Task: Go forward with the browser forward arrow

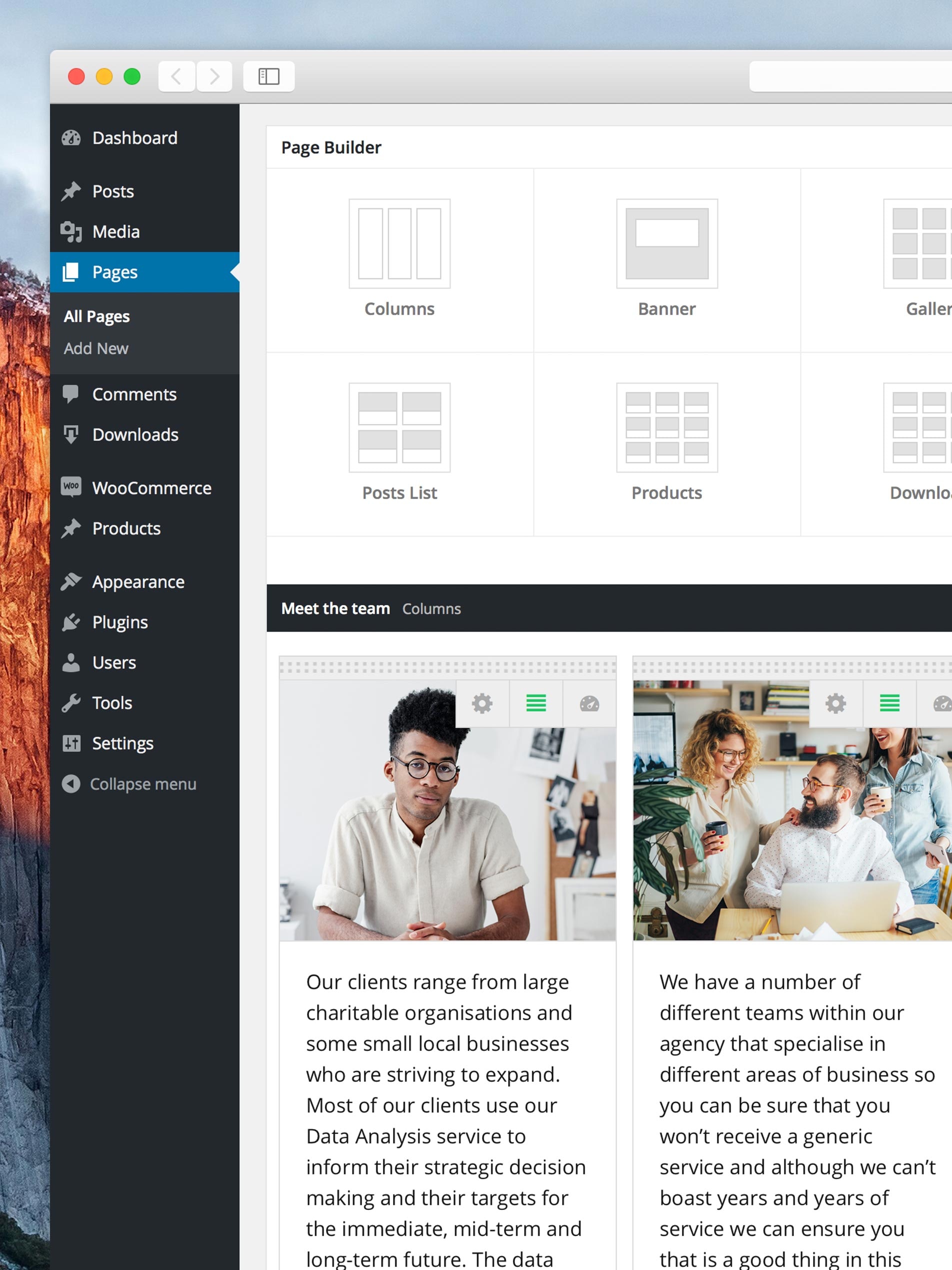Action: [214, 77]
